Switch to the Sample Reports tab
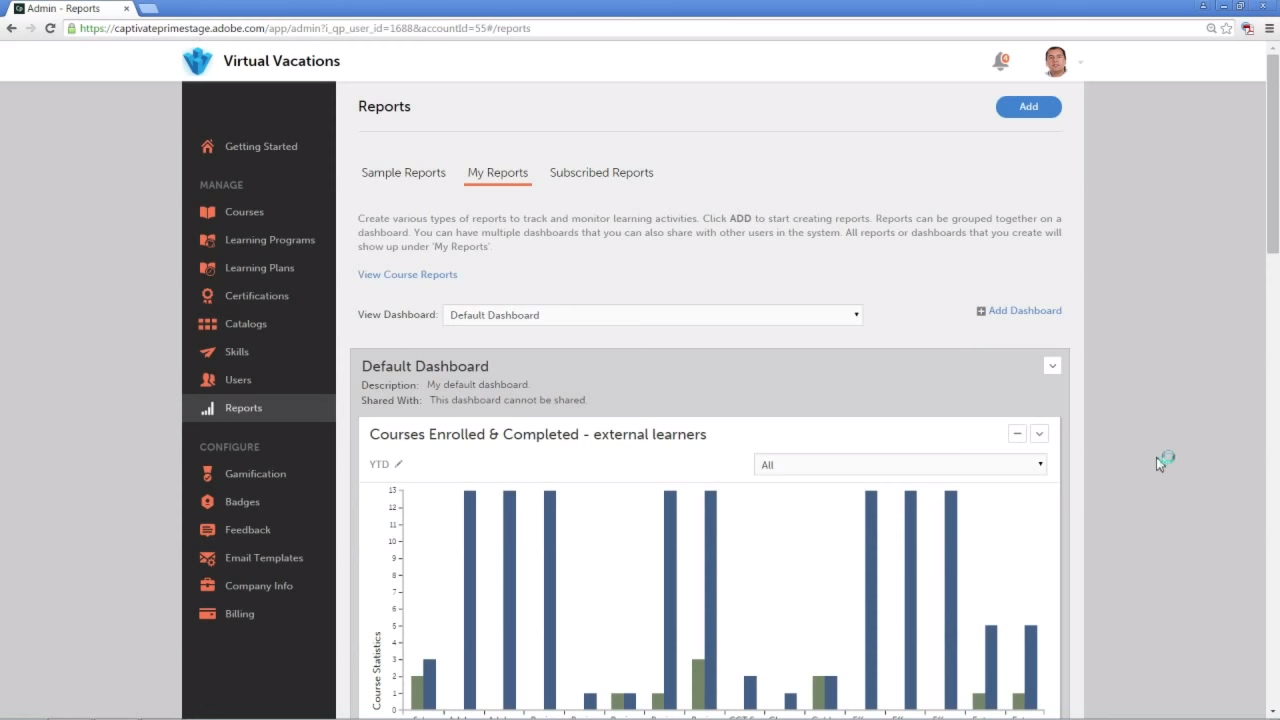1280x720 pixels. pos(403,173)
